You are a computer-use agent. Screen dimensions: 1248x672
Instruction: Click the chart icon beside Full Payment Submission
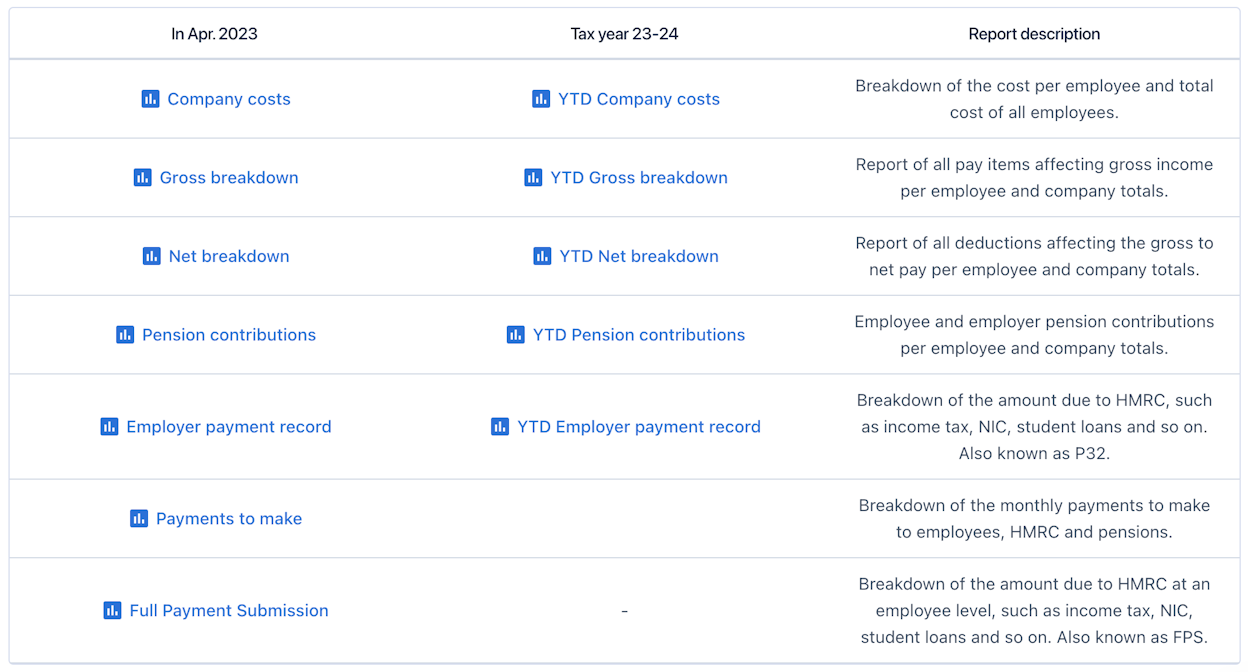click(113, 610)
